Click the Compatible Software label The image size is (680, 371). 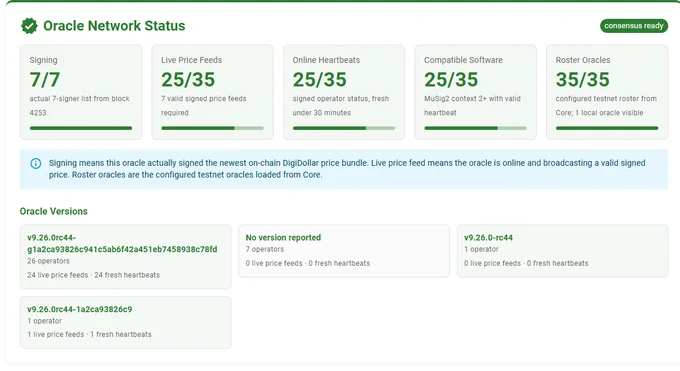463,60
